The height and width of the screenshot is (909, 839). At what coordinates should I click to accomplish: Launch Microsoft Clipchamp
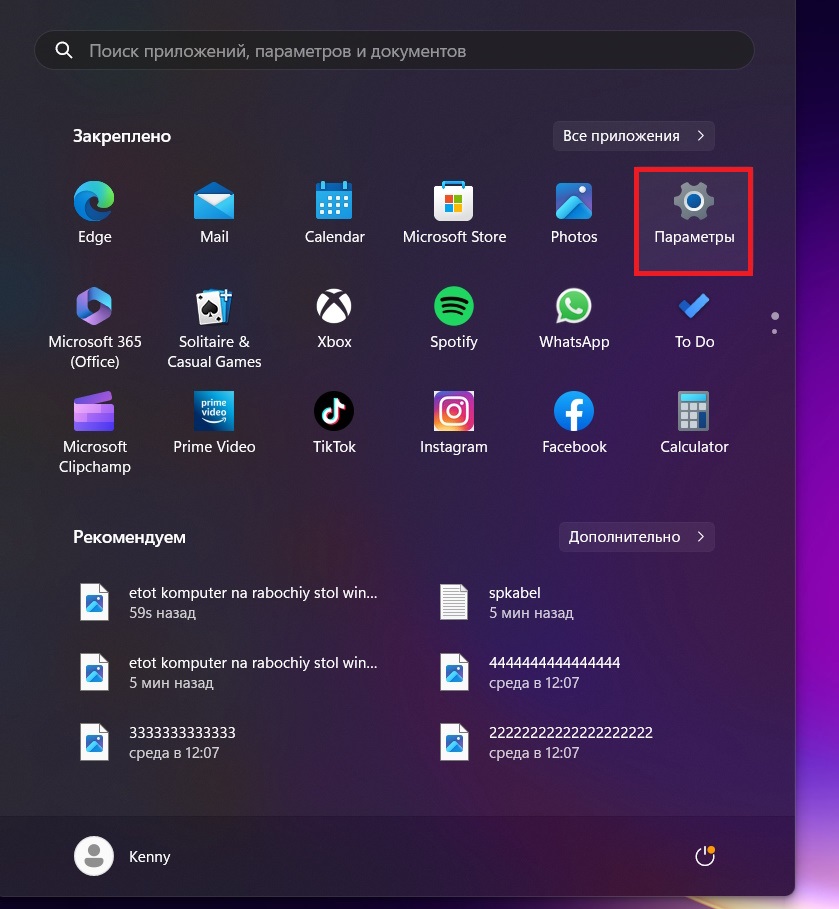(x=95, y=432)
